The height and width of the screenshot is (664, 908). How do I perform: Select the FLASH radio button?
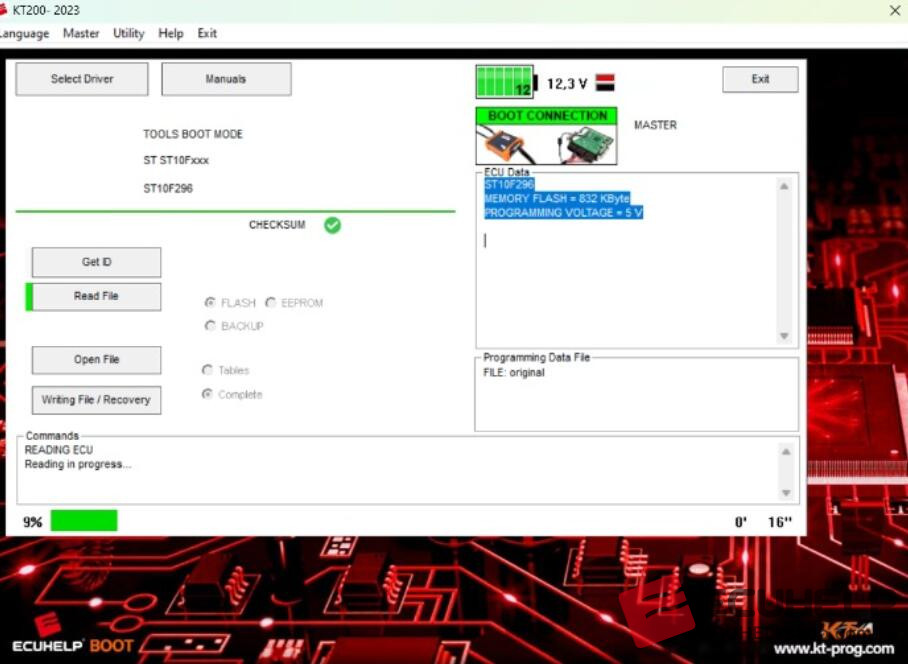pyautogui.click(x=210, y=303)
